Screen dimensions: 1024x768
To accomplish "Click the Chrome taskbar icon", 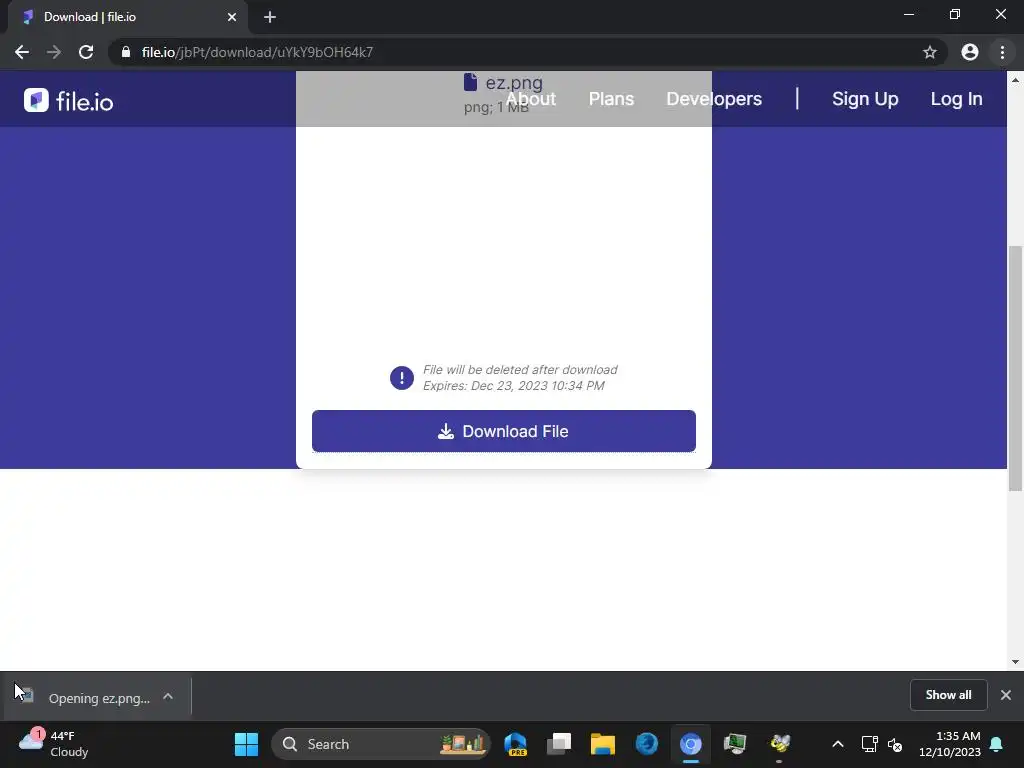I will 690,744.
